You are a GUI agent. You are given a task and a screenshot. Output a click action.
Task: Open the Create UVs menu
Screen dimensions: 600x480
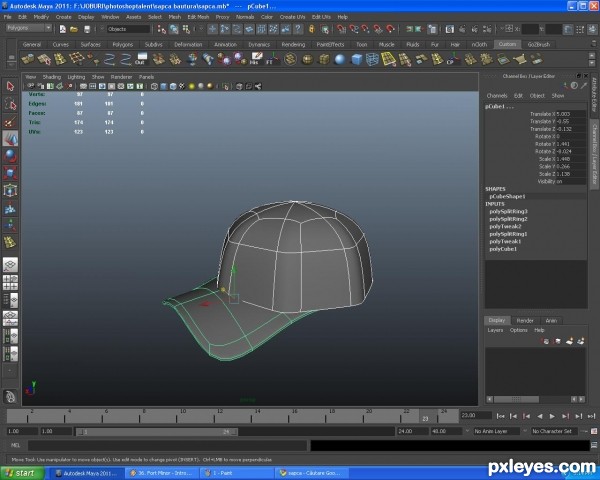pyautogui.click(x=292, y=17)
